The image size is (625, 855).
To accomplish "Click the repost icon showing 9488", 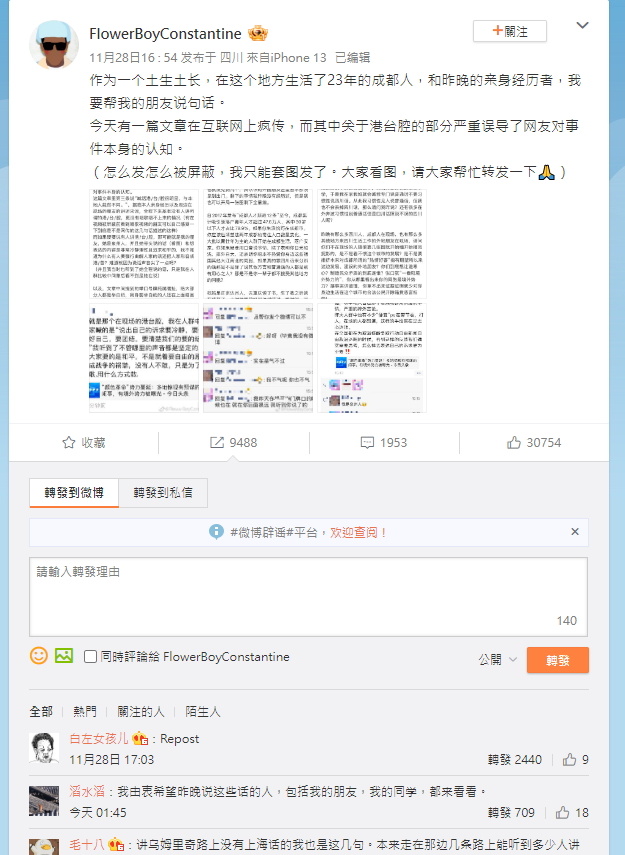I will [x=217, y=442].
